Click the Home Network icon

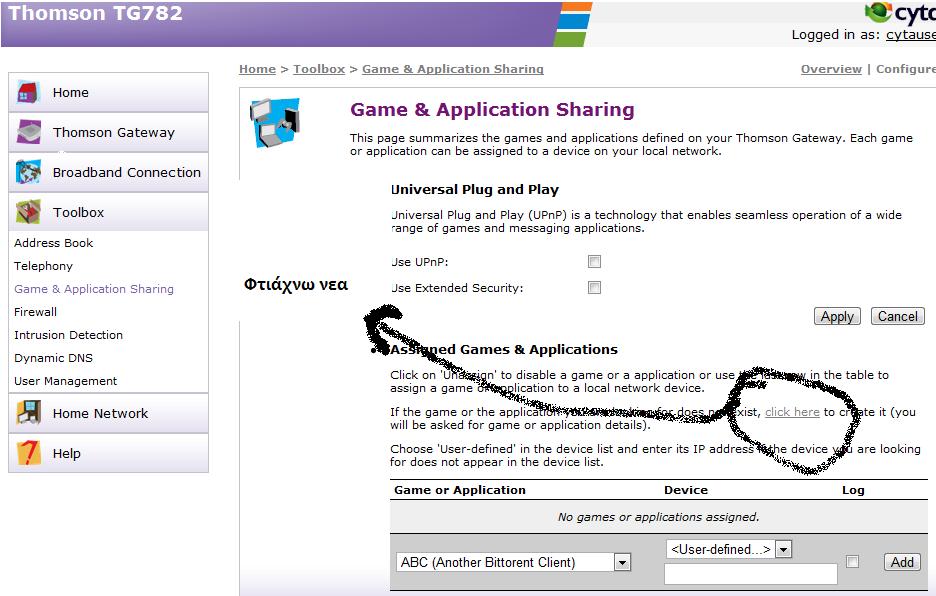pyautogui.click(x=28, y=413)
